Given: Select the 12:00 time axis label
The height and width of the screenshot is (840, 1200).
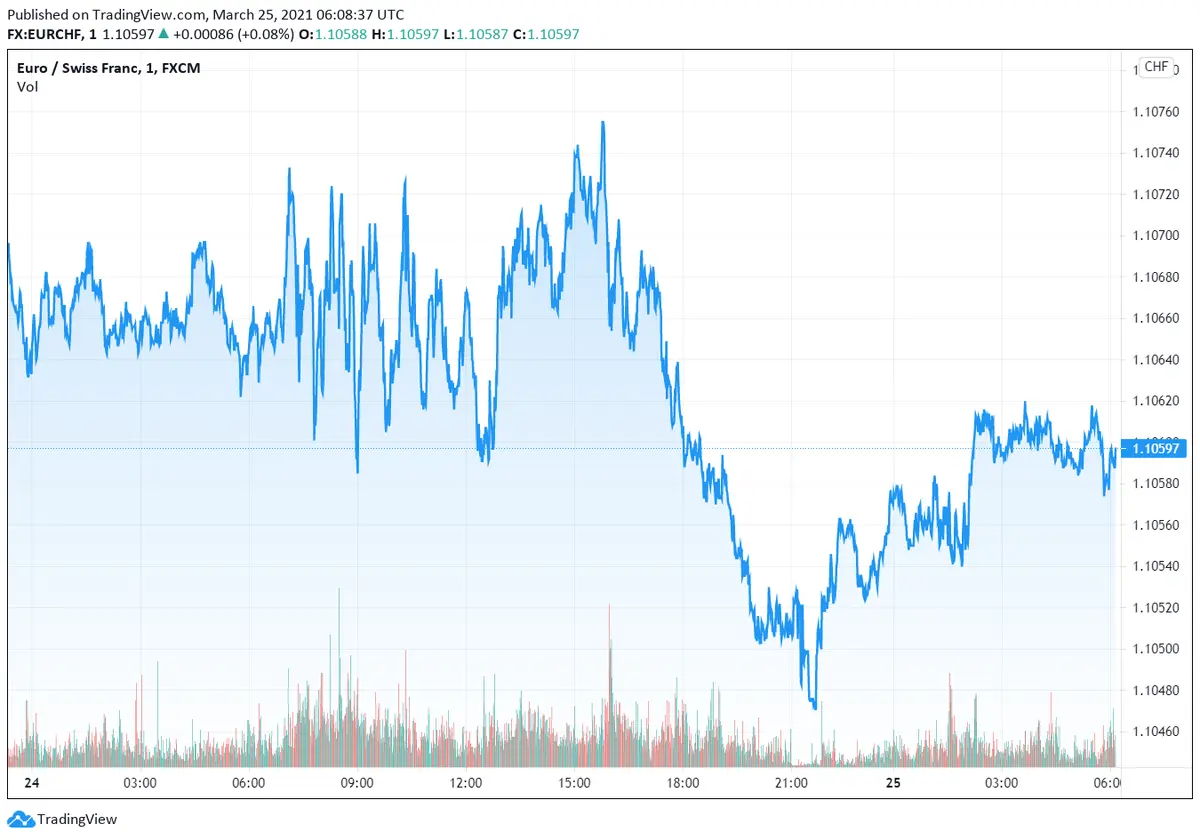Looking at the screenshot, I should coord(466,783).
